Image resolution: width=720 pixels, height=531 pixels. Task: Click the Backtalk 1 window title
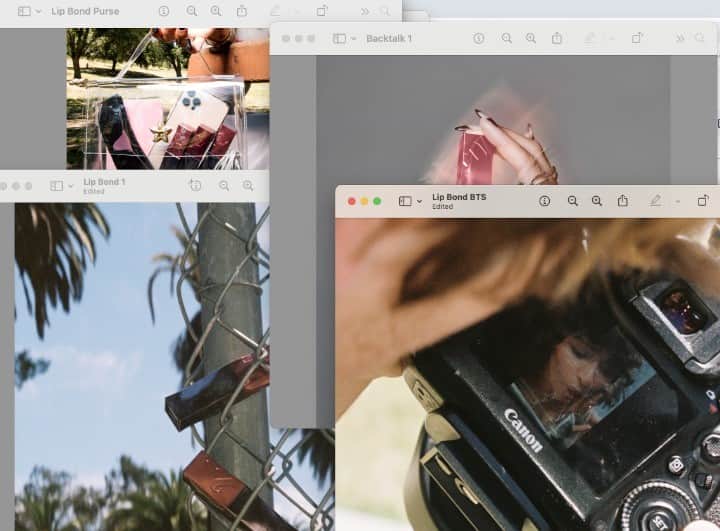389,39
